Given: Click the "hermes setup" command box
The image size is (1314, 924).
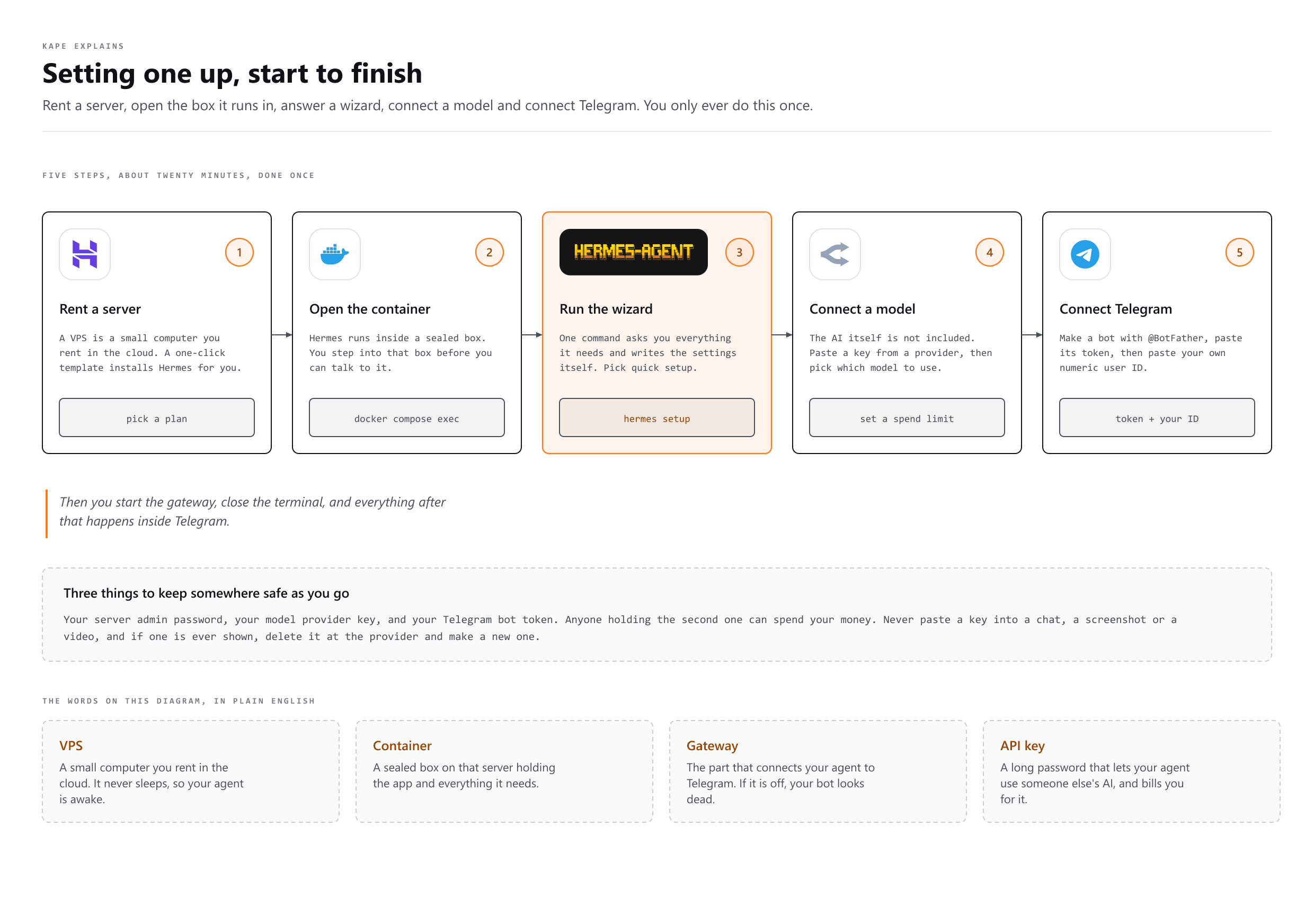Looking at the screenshot, I should (657, 418).
